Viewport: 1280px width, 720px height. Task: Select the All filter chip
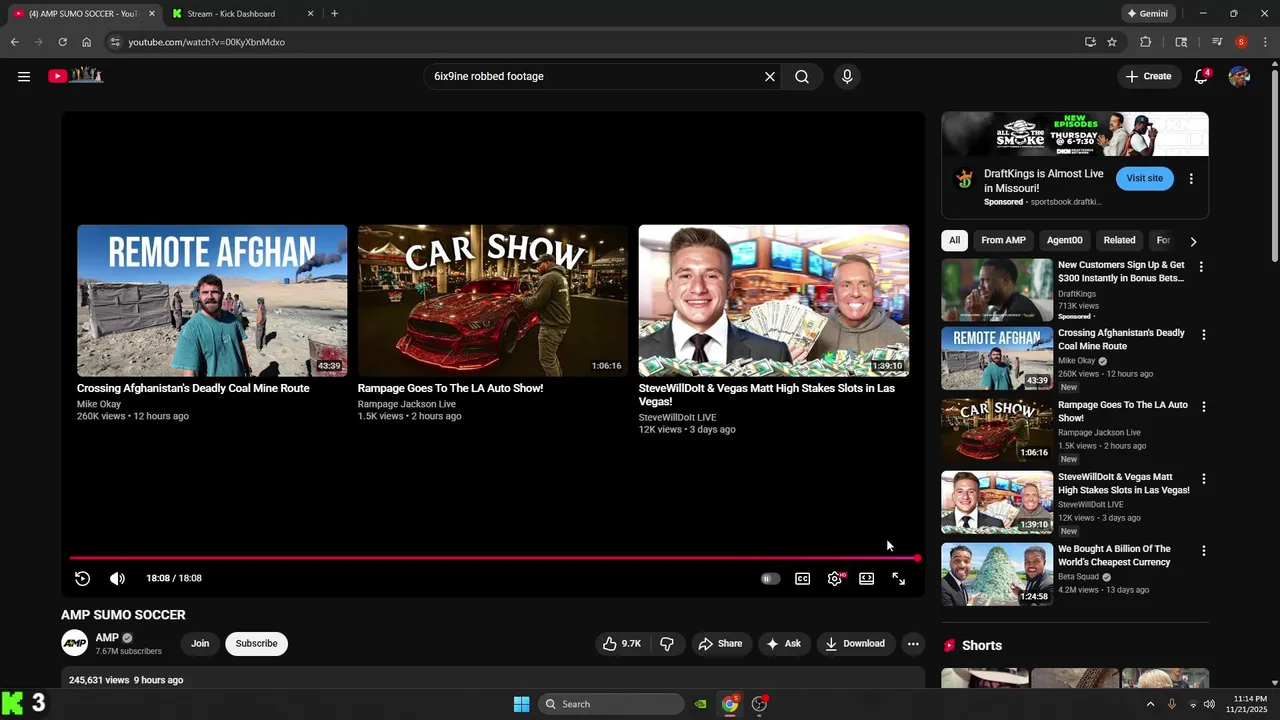955,240
